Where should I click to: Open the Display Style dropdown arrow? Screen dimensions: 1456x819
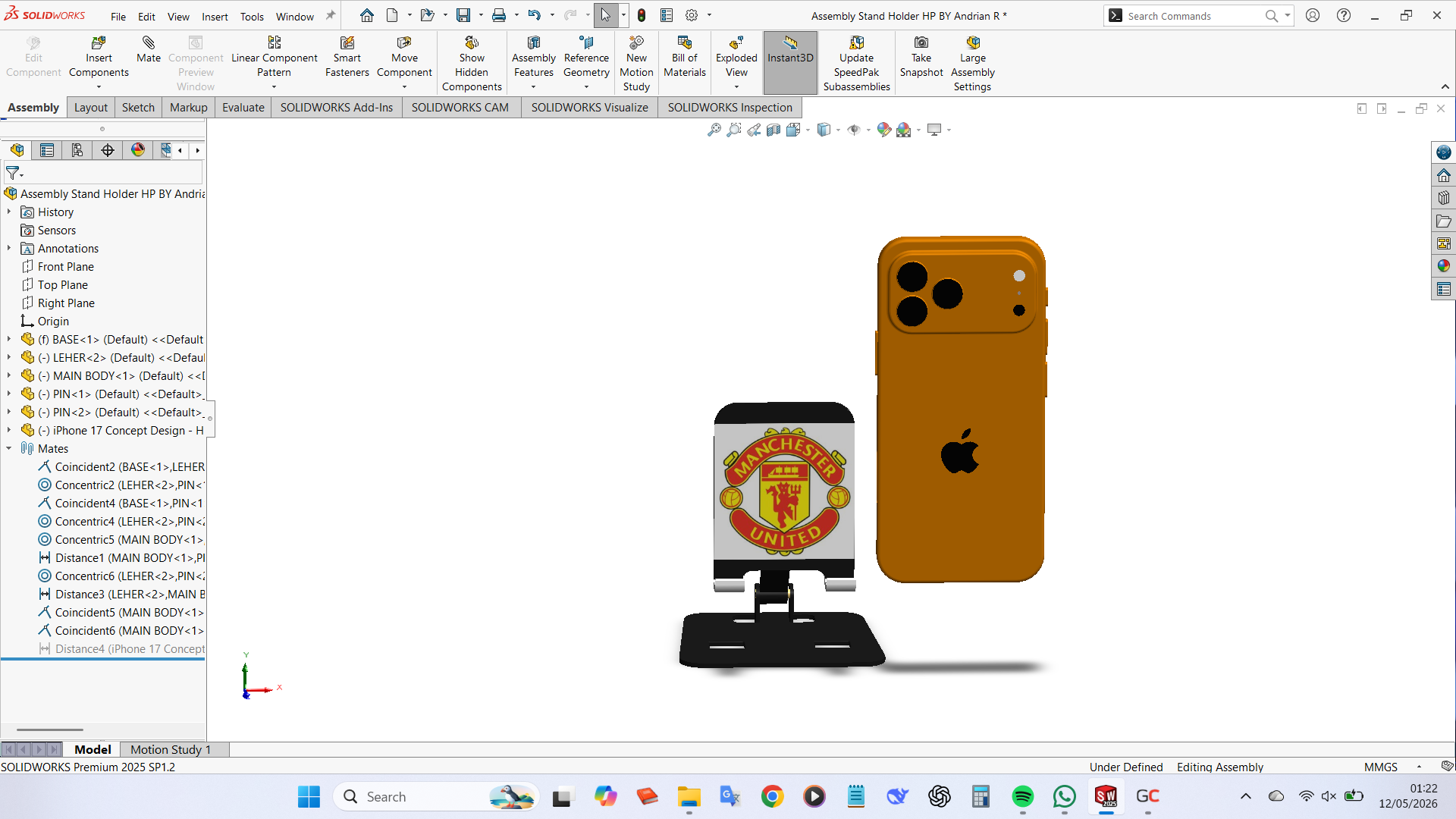tap(837, 130)
